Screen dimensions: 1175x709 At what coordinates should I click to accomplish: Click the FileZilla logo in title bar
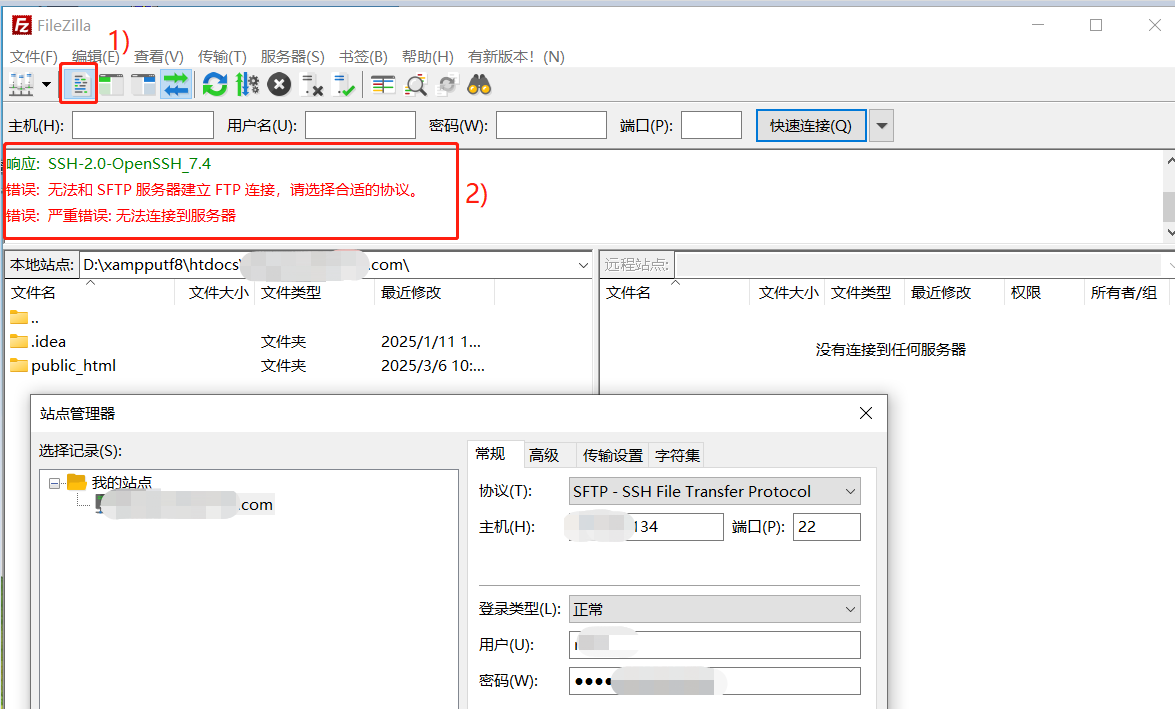coord(22,25)
